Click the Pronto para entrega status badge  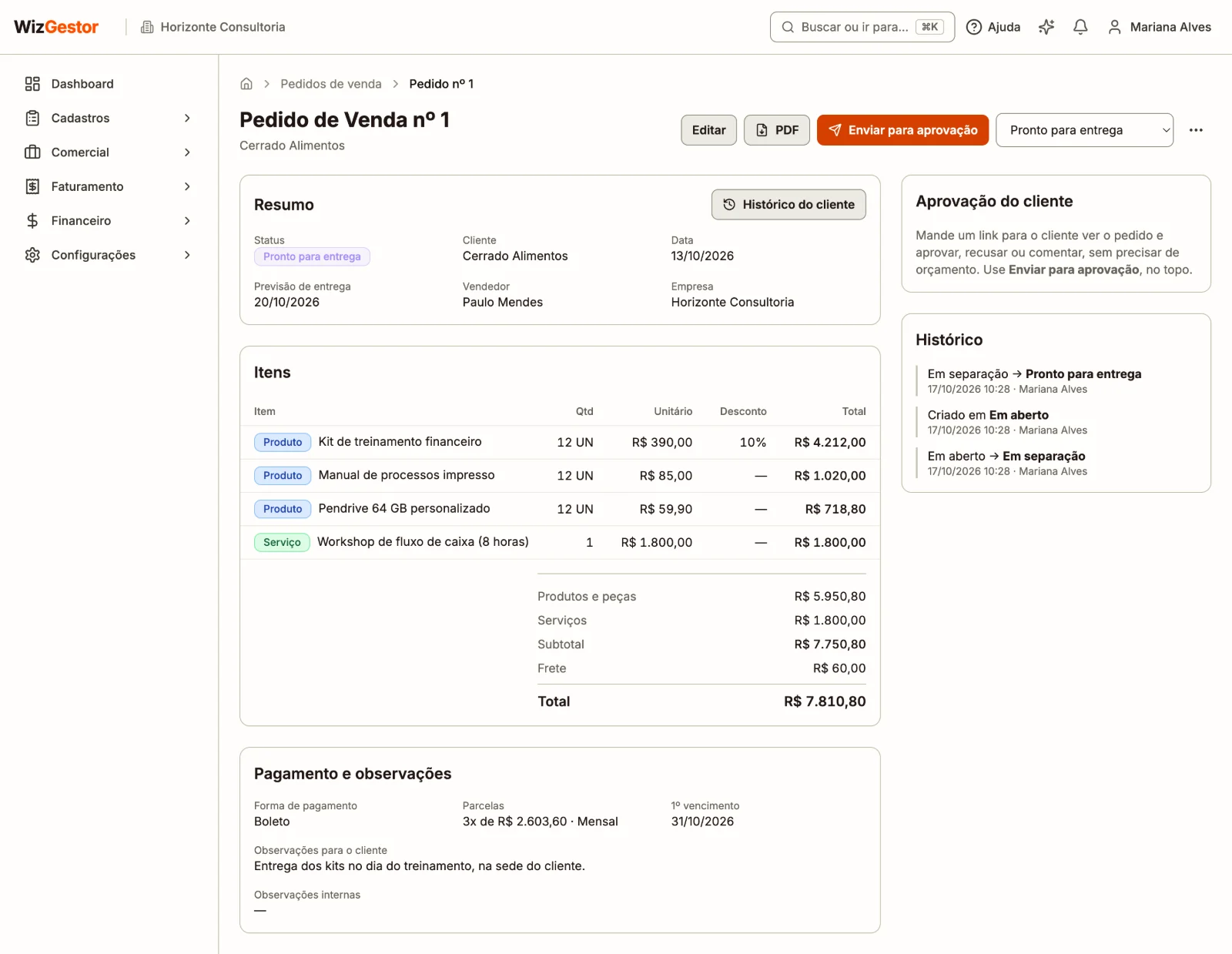click(312, 256)
